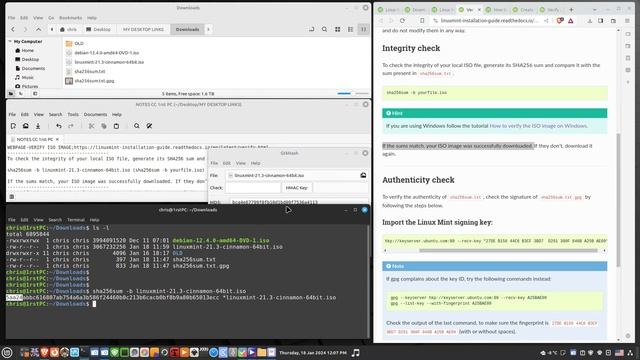Collapse the My Computer sidebar section

coord(10,42)
